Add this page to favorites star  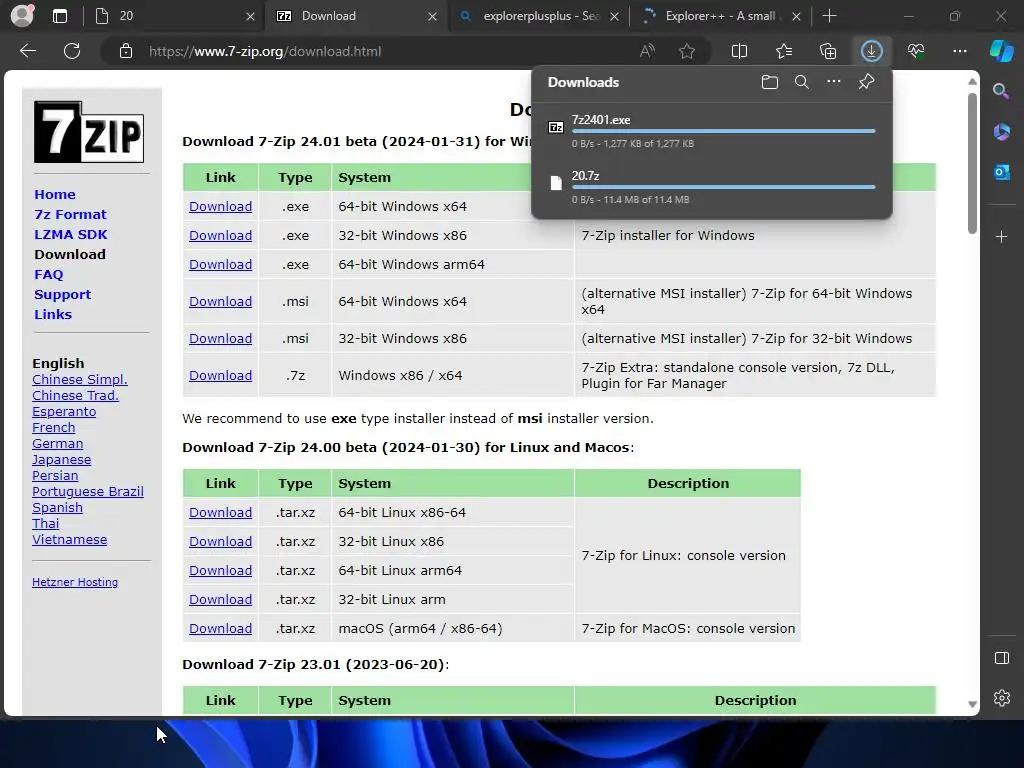[x=686, y=51]
